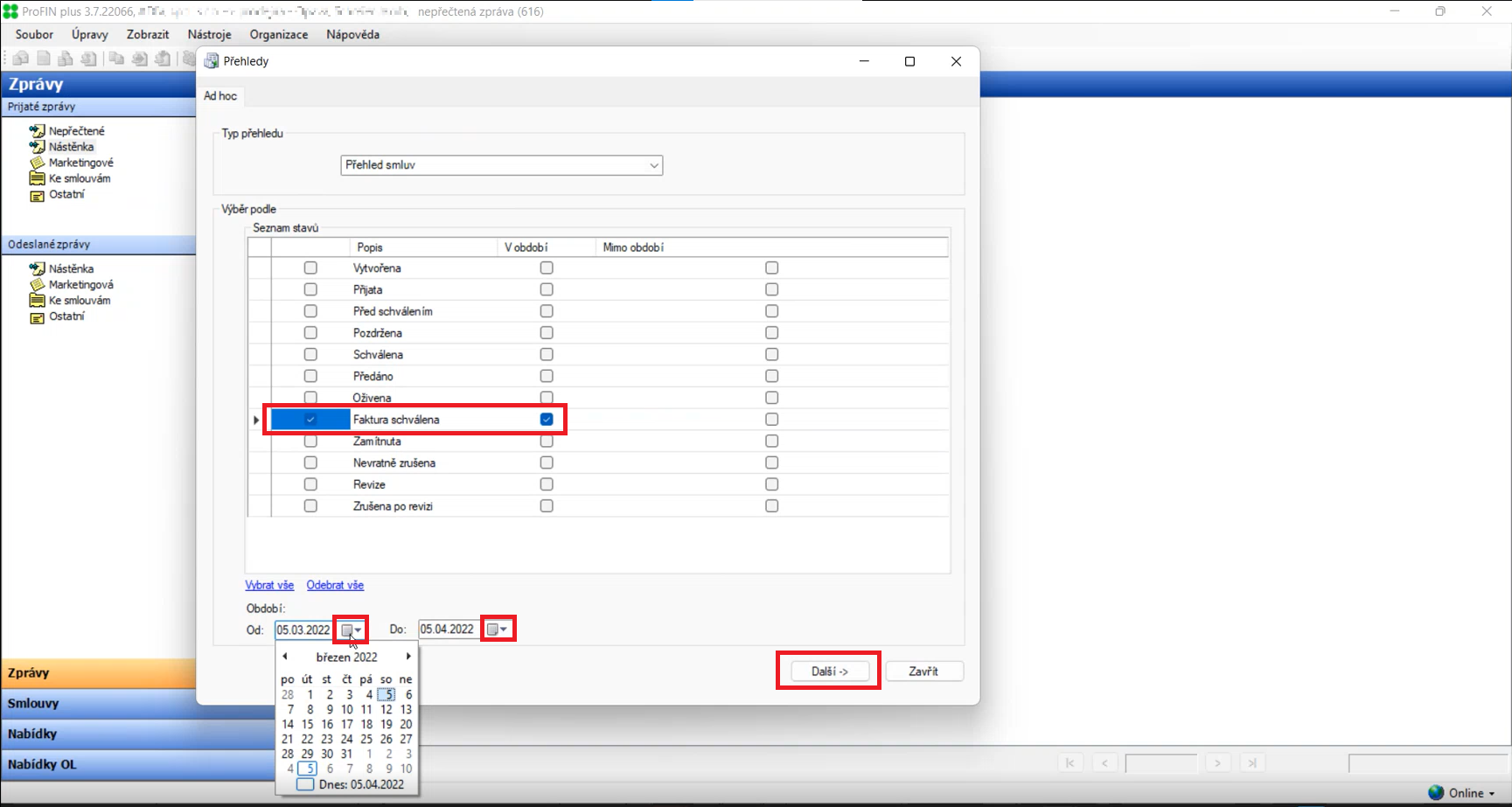Open the Nástroje menu
This screenshot has height=807, width=1512.
(x=209, y=35)
